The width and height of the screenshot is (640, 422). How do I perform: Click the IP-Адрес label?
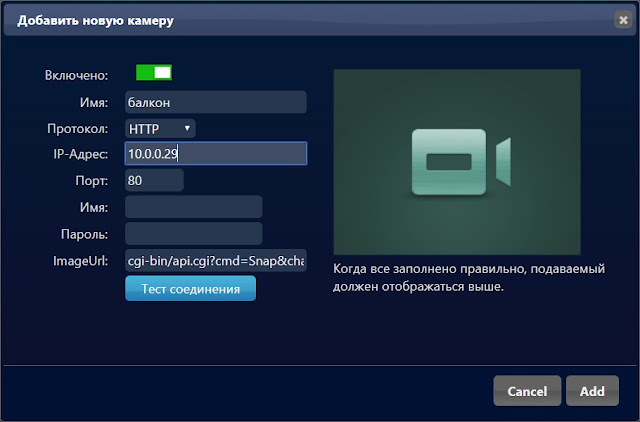pos(80,154)
